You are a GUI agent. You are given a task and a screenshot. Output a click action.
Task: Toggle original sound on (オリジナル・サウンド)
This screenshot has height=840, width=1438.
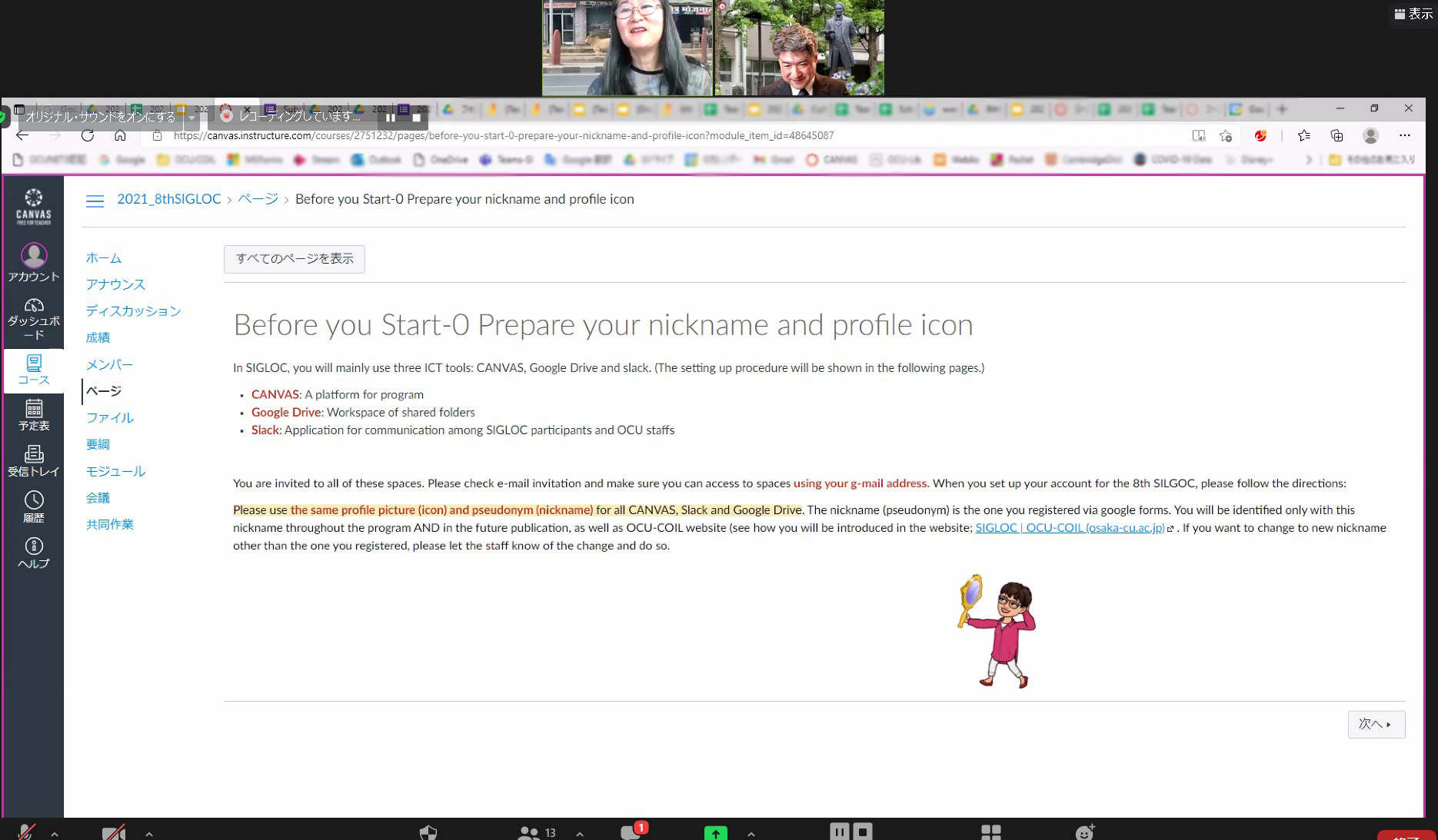tap(102, 117)
